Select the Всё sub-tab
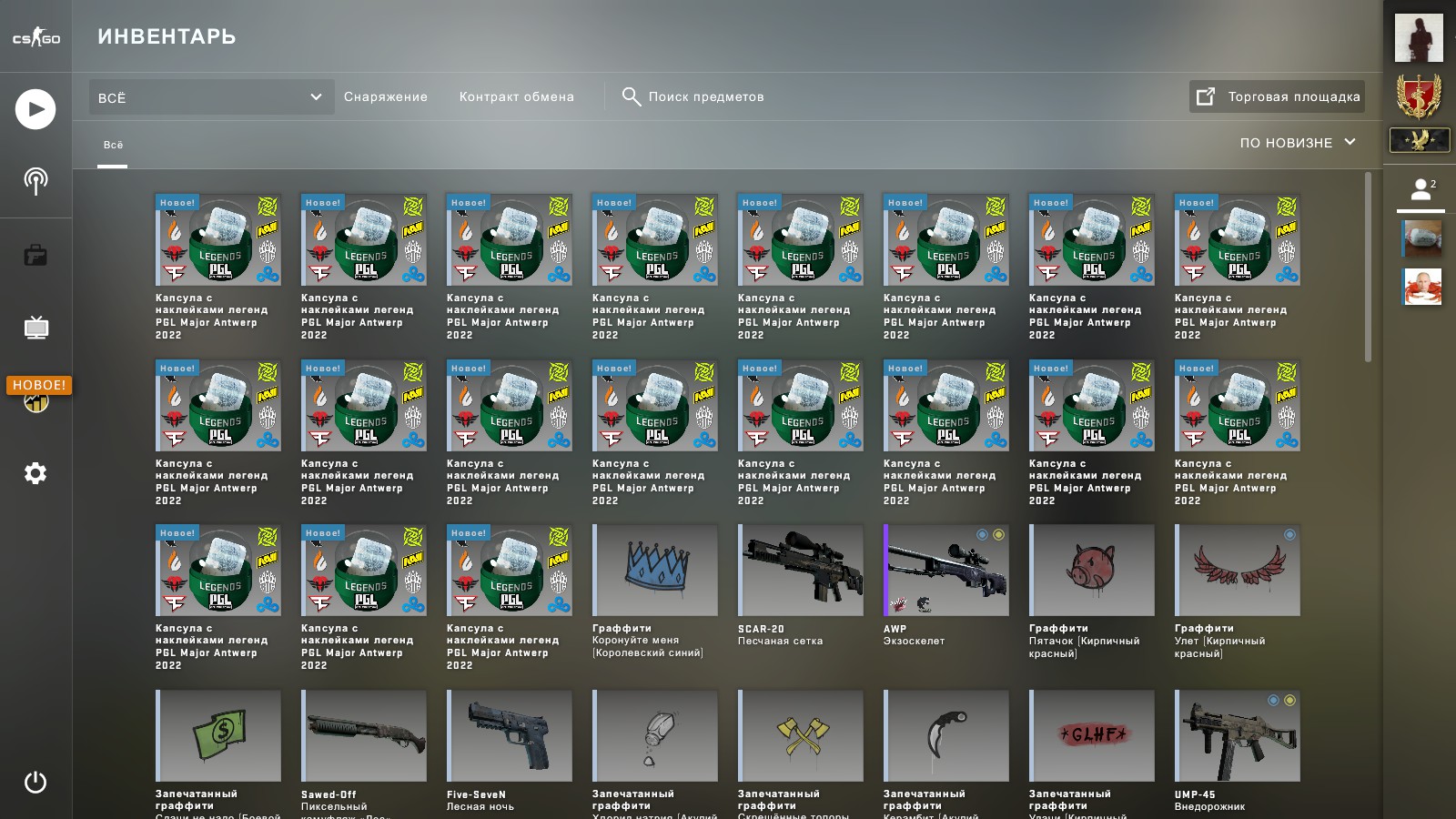This screenshot has height=819, width=1456. [x=113, y=145]
